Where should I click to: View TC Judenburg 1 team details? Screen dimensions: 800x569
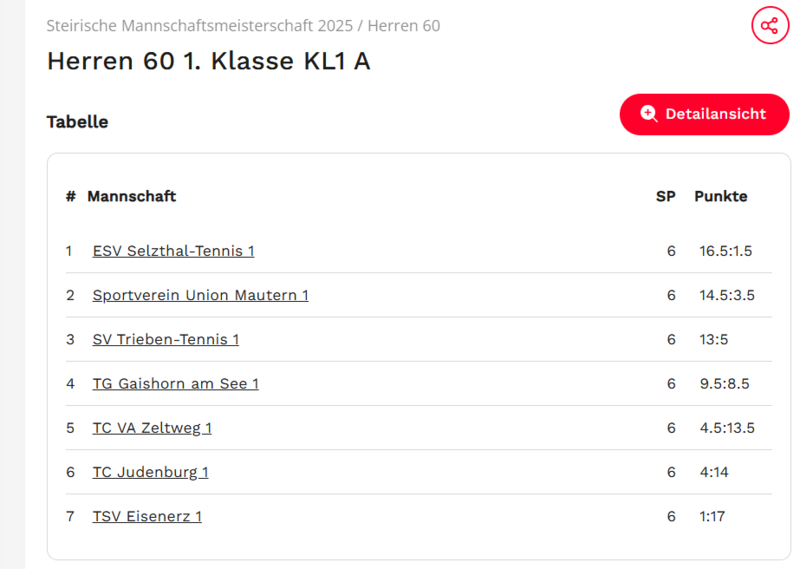[150, 472]
